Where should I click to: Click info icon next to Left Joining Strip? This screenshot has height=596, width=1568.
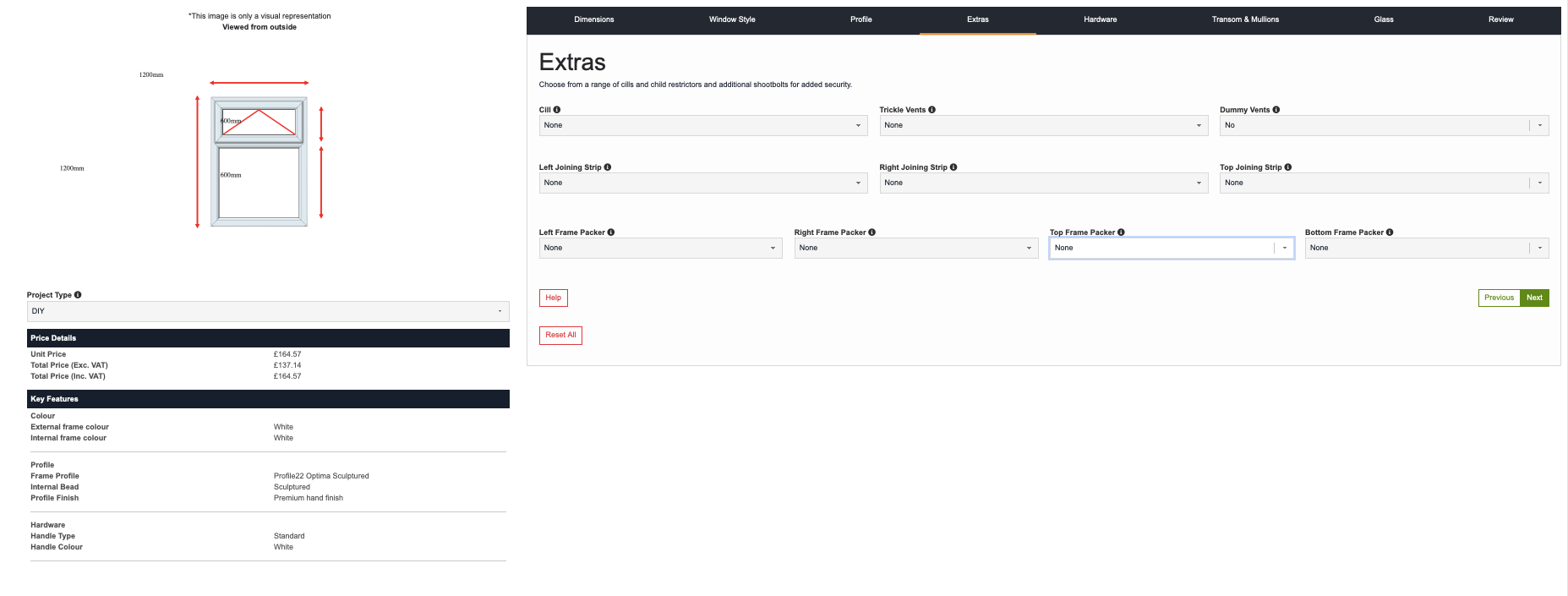(608, 167)
